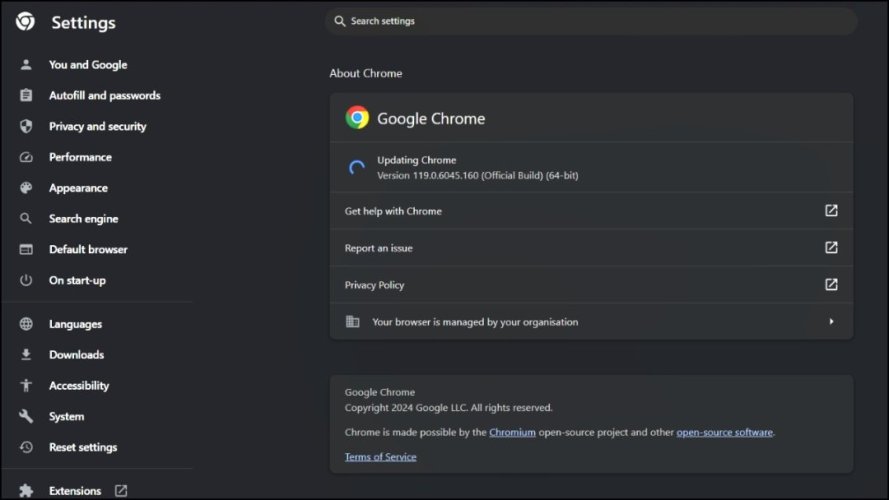Screen dimensions: 889x500
Task: Click the palette icon for Appearance
Action: [26, 188]
